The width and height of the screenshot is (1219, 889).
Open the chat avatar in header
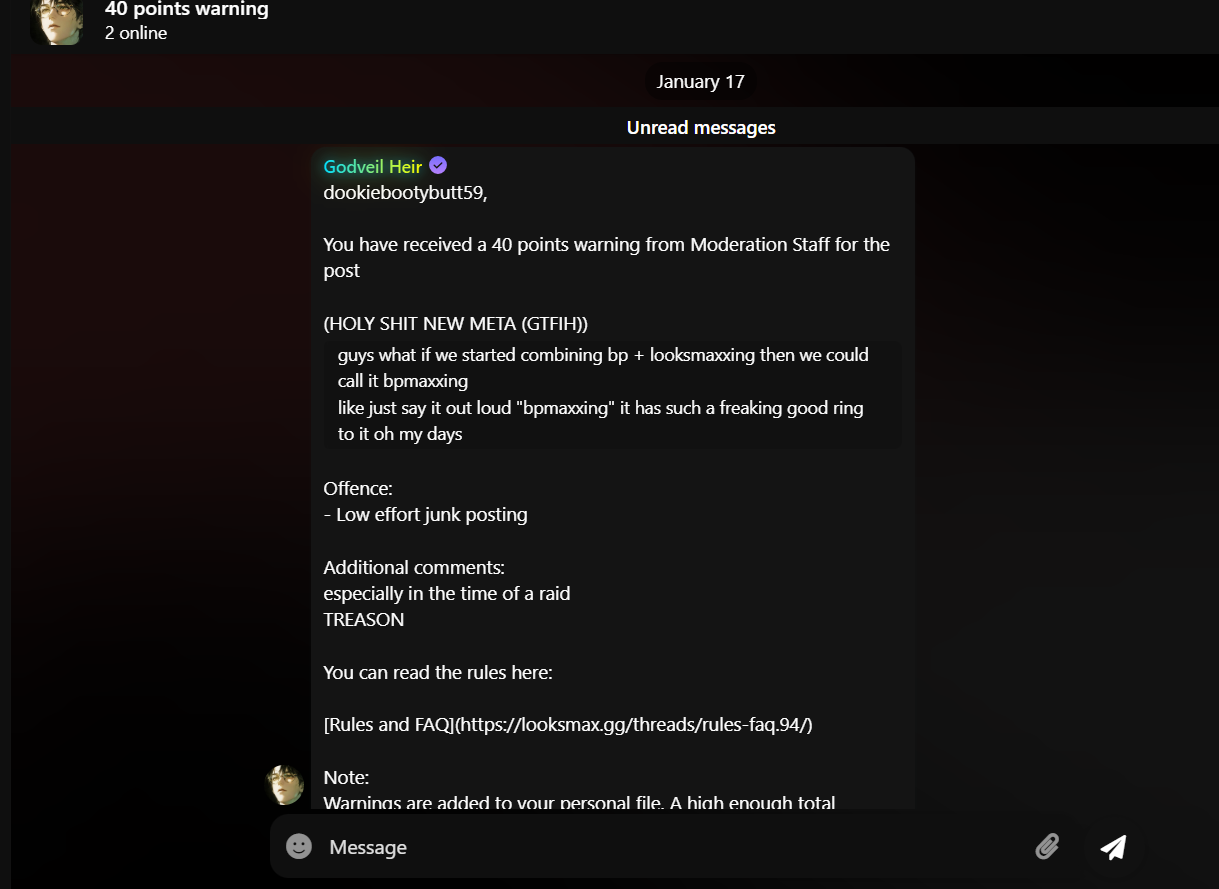[56, 21]
